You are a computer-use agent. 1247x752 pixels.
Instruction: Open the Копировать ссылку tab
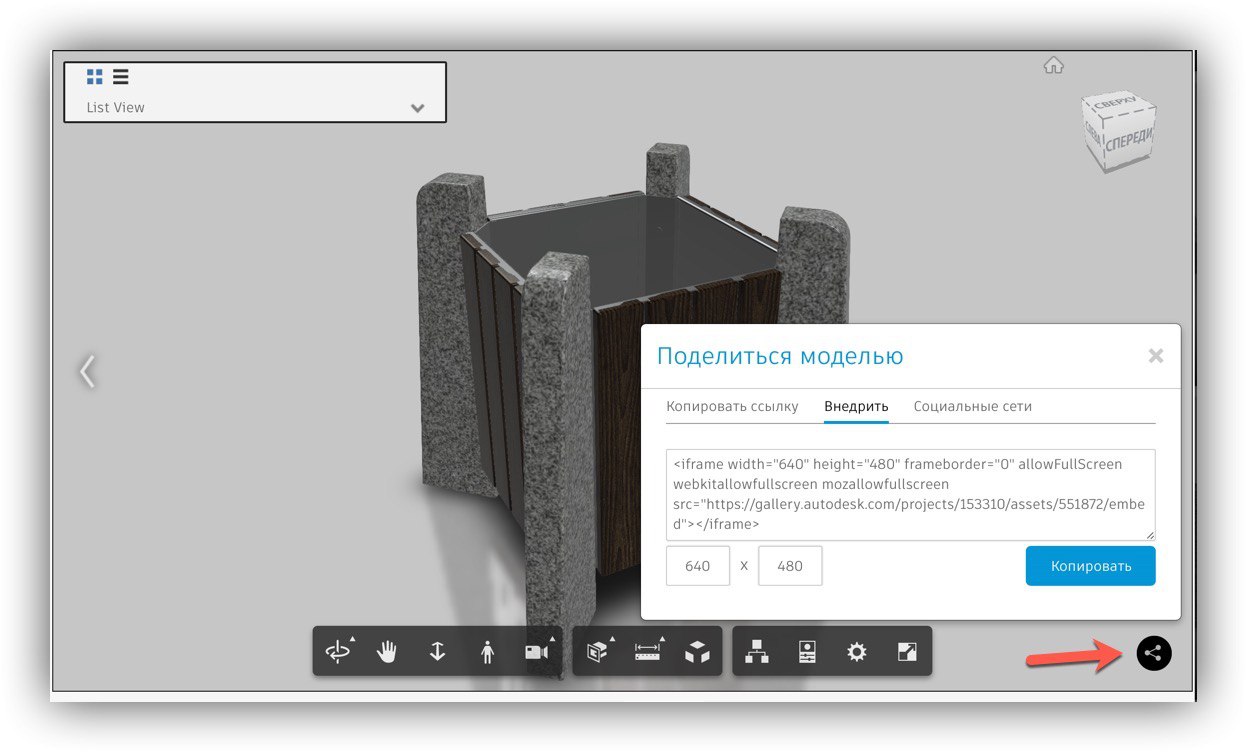(733, 406)
